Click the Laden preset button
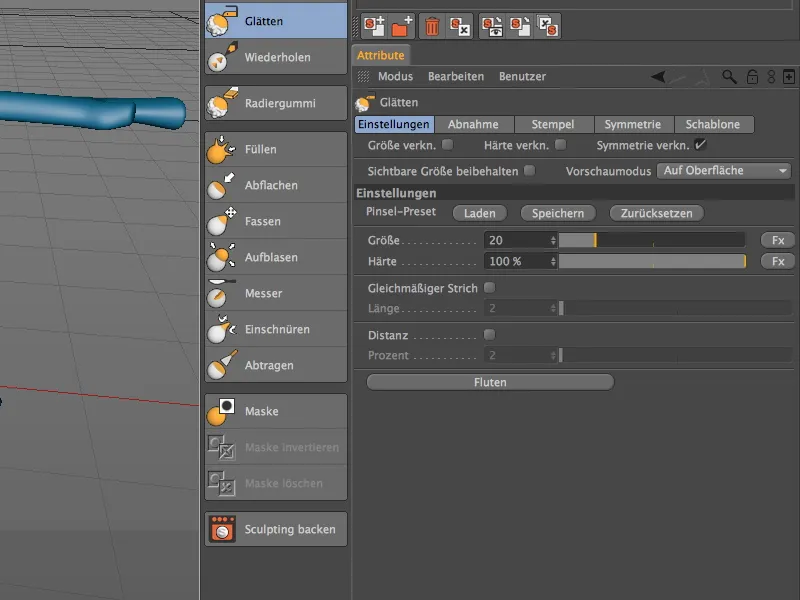 pos(480,213)
